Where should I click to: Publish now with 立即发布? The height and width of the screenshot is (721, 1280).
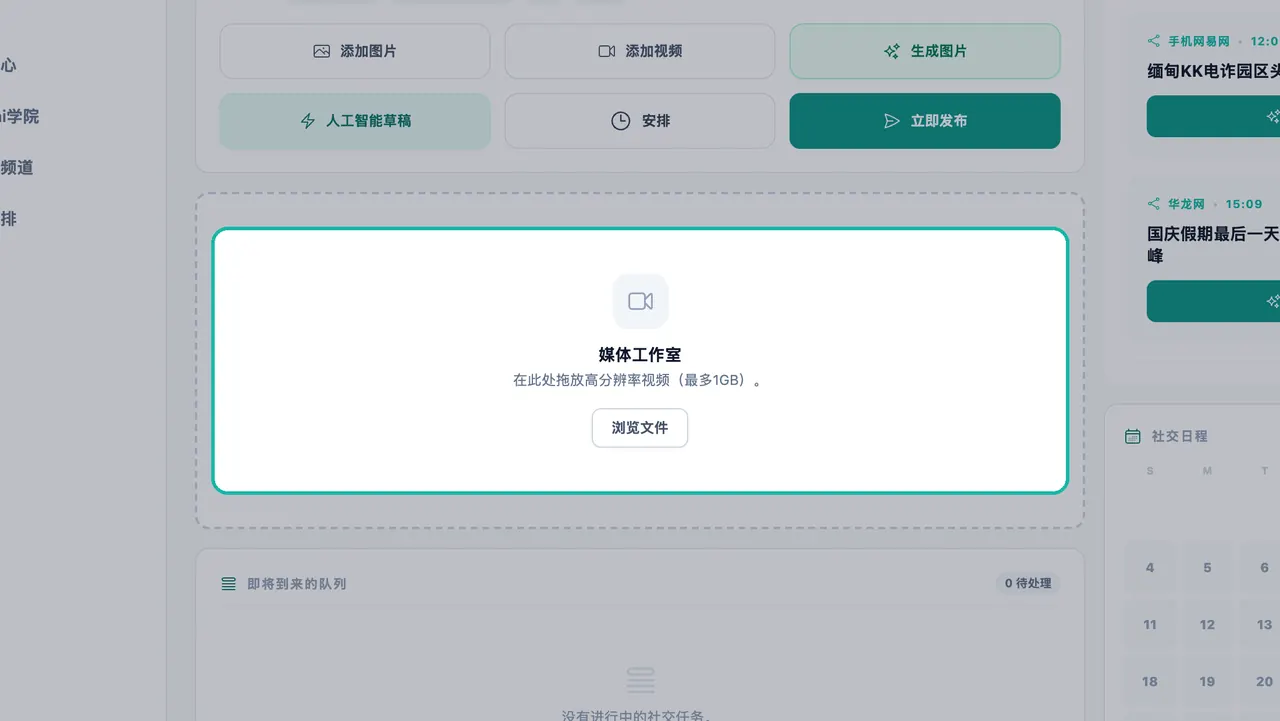pyautogui.click(x=925, y=121)
